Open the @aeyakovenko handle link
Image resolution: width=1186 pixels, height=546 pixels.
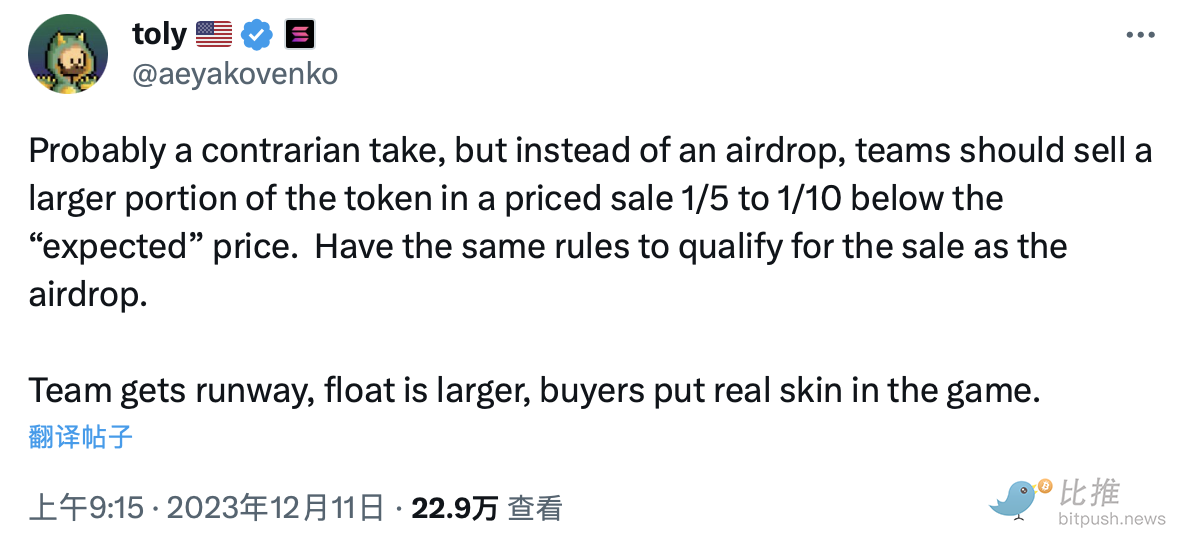[234, 74]
